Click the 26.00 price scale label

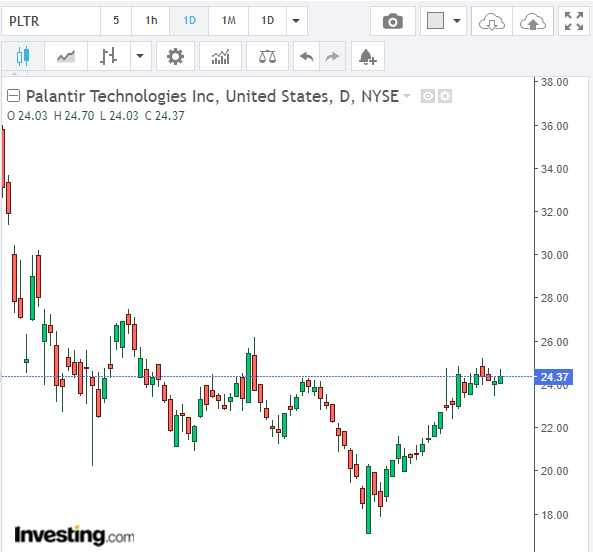pos(554,342)
